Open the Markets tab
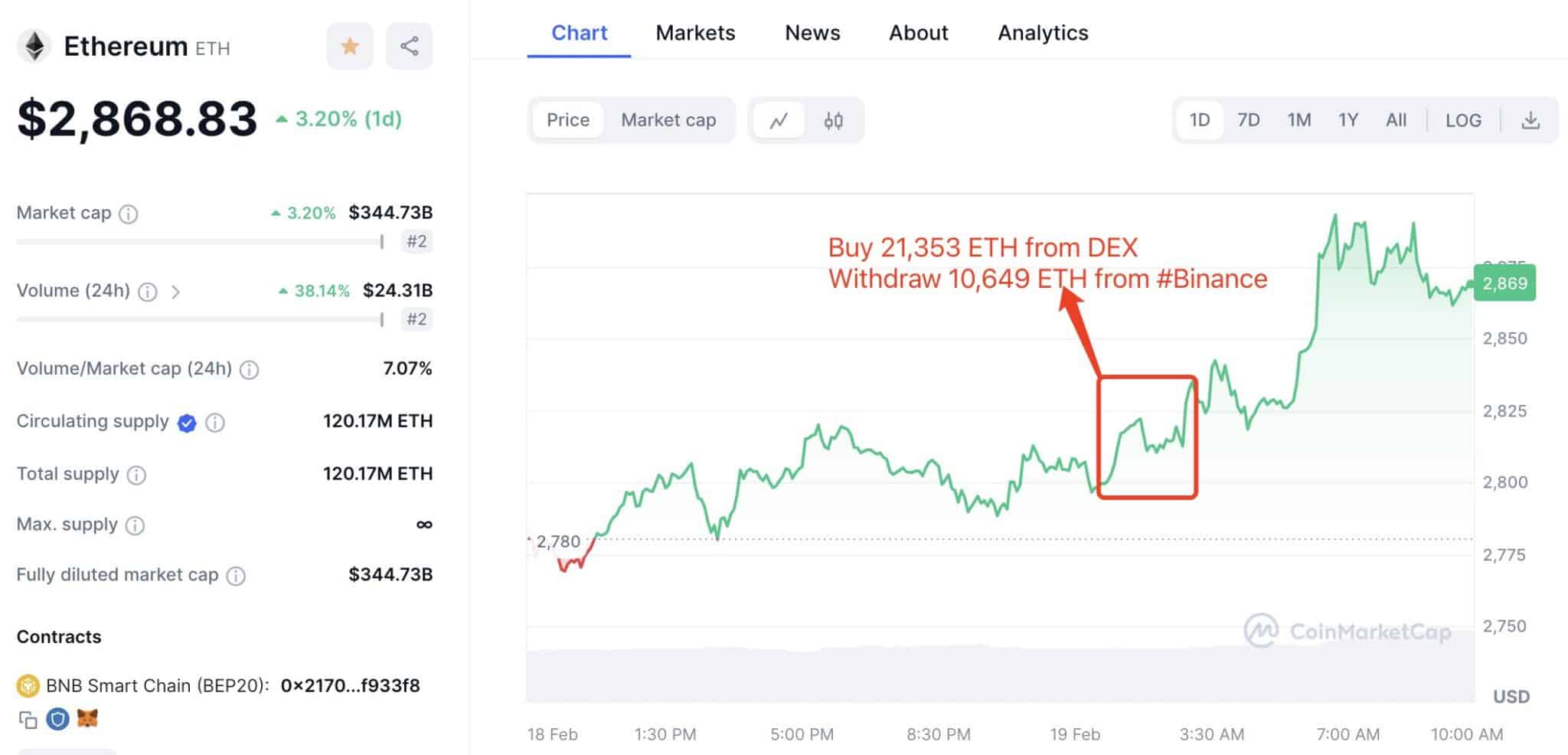The height and width of the screenshot is (755, 1568). [694, 33]
